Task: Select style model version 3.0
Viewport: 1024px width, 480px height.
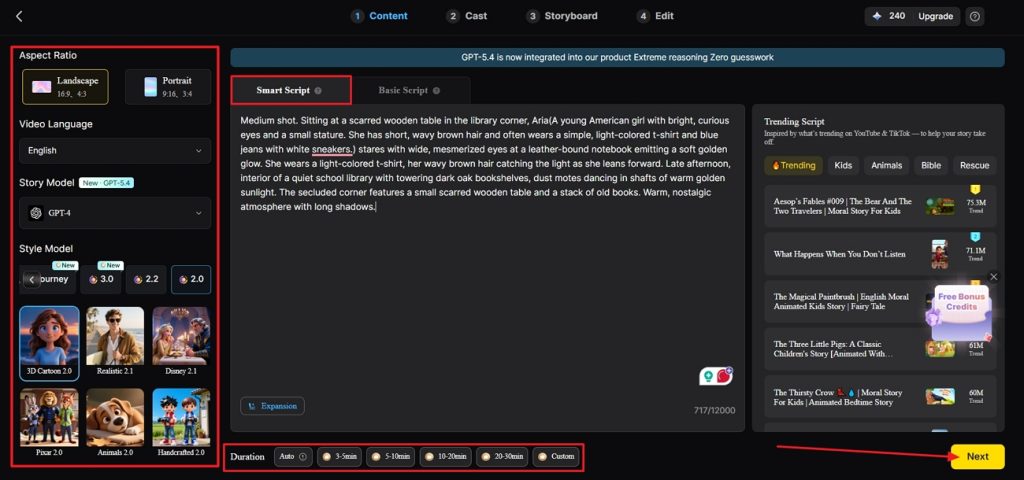Action: click(x=101, y=280)
